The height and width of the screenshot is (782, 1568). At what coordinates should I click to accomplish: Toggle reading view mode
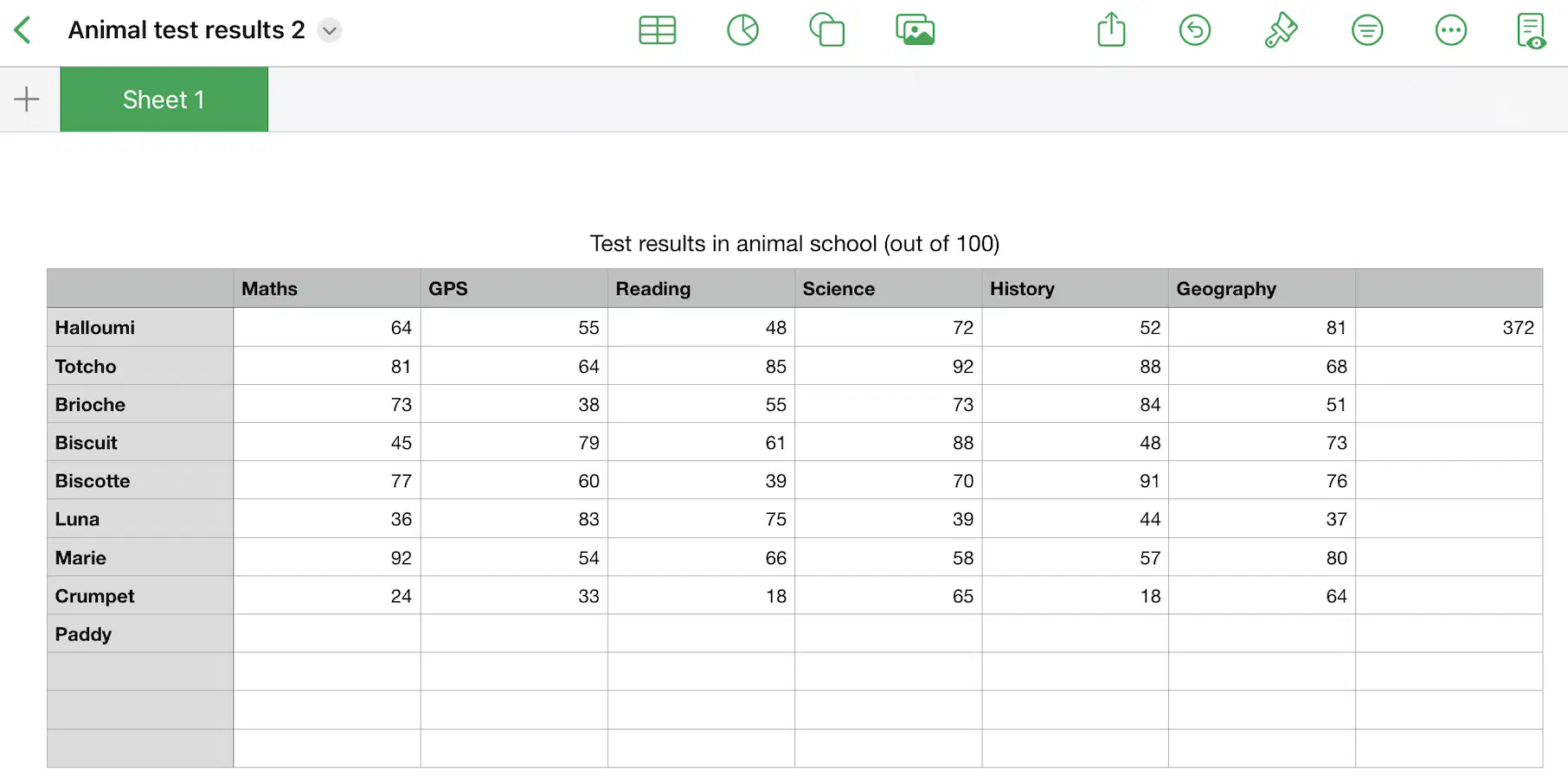click(x=1532, y=30)
